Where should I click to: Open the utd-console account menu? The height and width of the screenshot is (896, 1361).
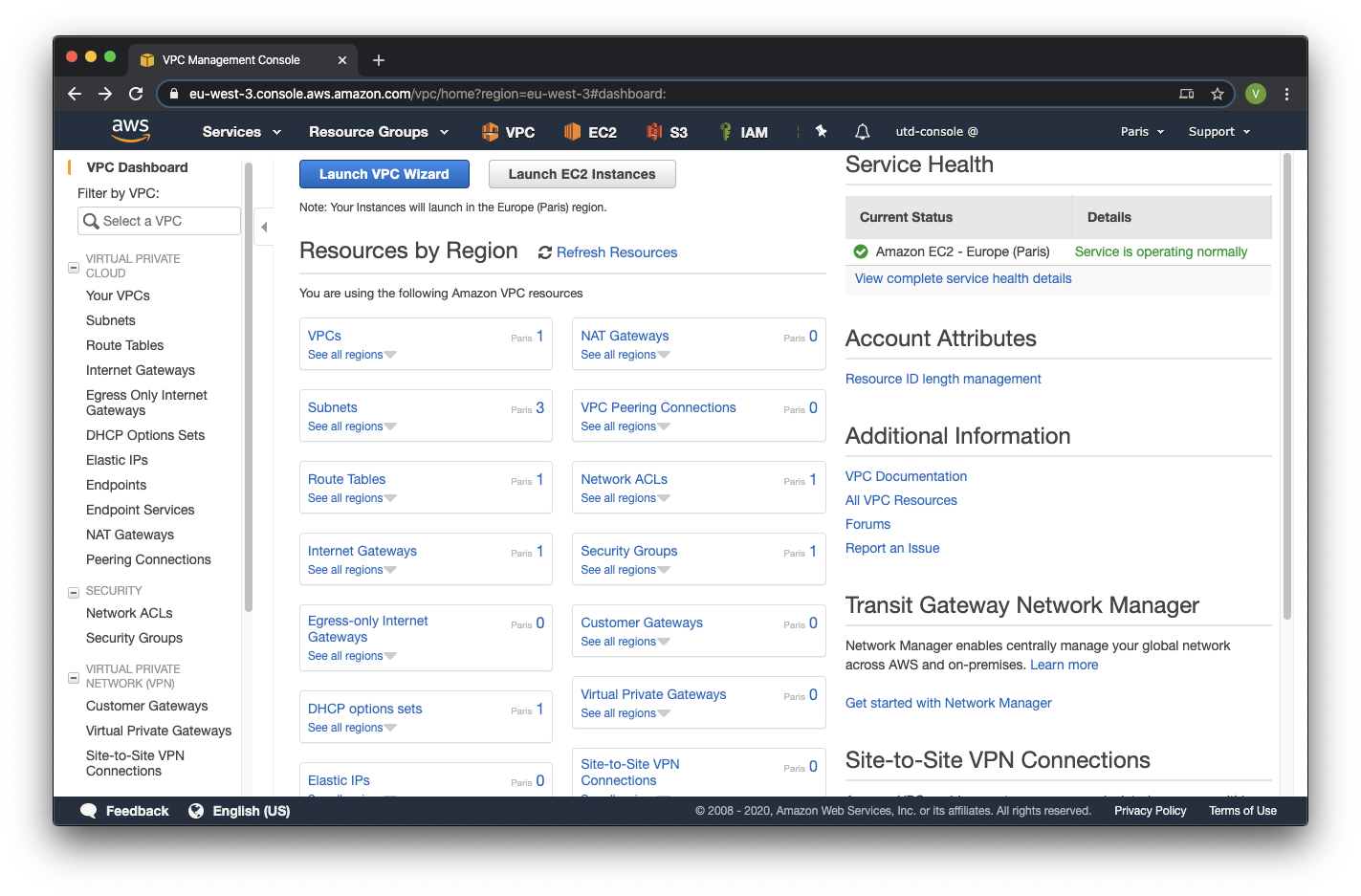pyautogui.click(x=936, y=132)
